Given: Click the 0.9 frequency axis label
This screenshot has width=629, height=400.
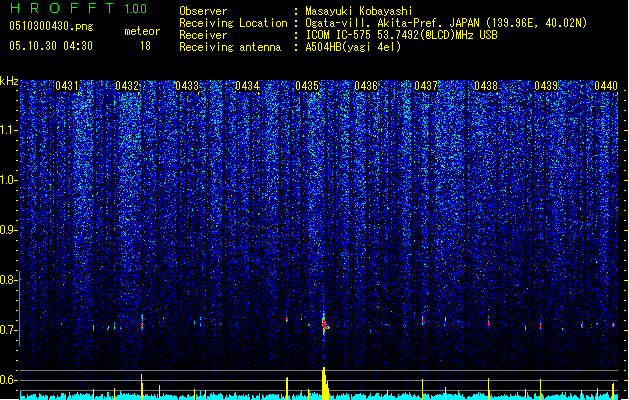Looking at the screenshot, I should [8, 230].
